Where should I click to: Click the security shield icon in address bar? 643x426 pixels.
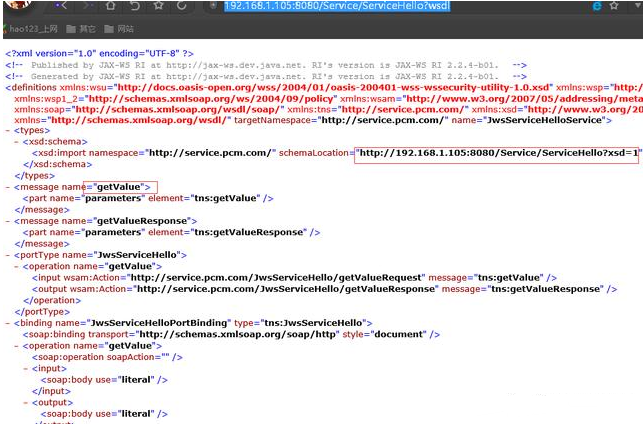coord(212,7)
